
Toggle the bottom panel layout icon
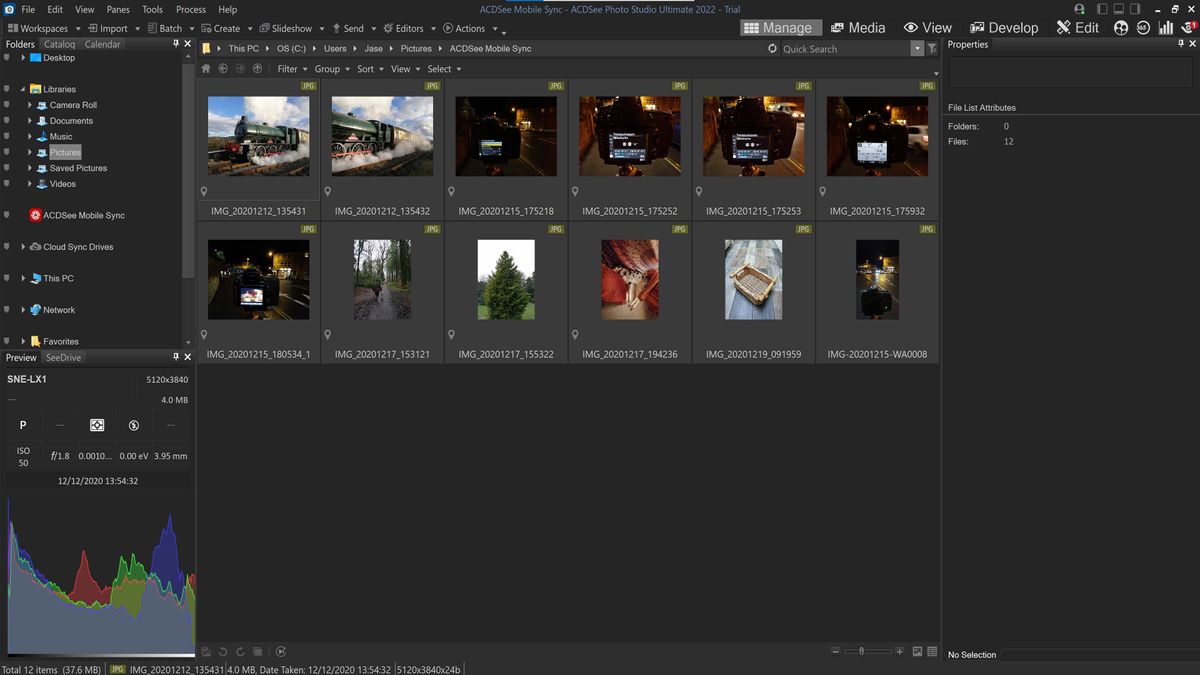point(1118,9)
